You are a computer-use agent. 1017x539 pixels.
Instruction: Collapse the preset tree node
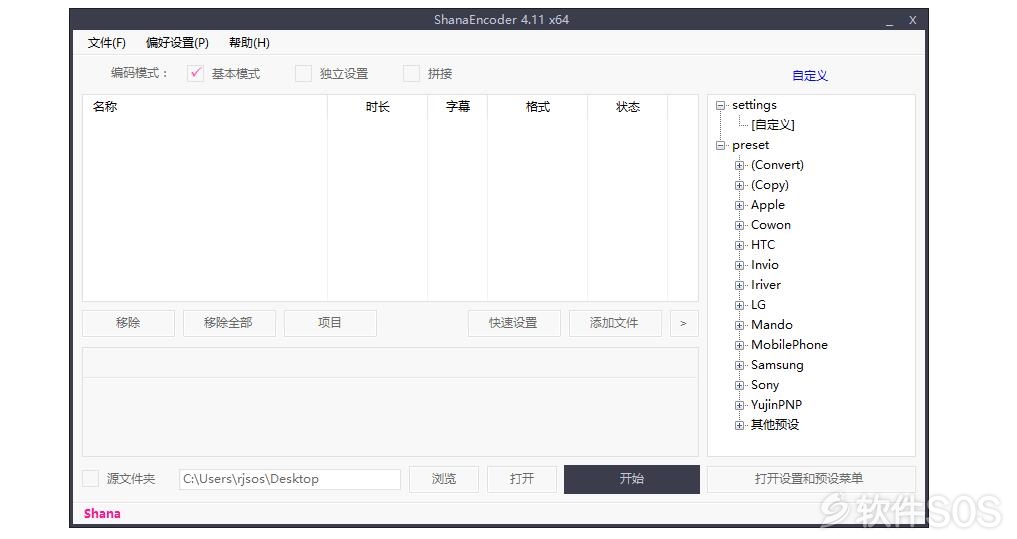720,145
